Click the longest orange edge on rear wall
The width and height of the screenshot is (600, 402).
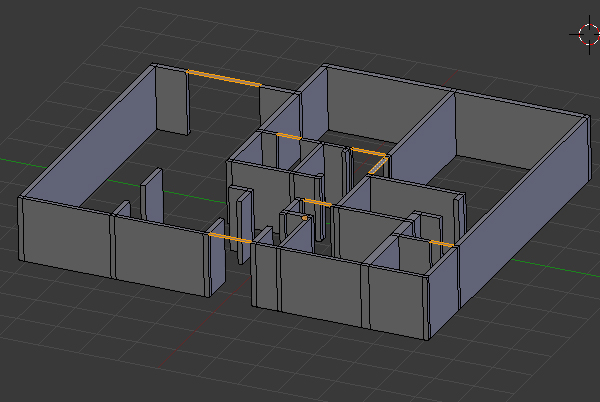(x=224, y=78)
